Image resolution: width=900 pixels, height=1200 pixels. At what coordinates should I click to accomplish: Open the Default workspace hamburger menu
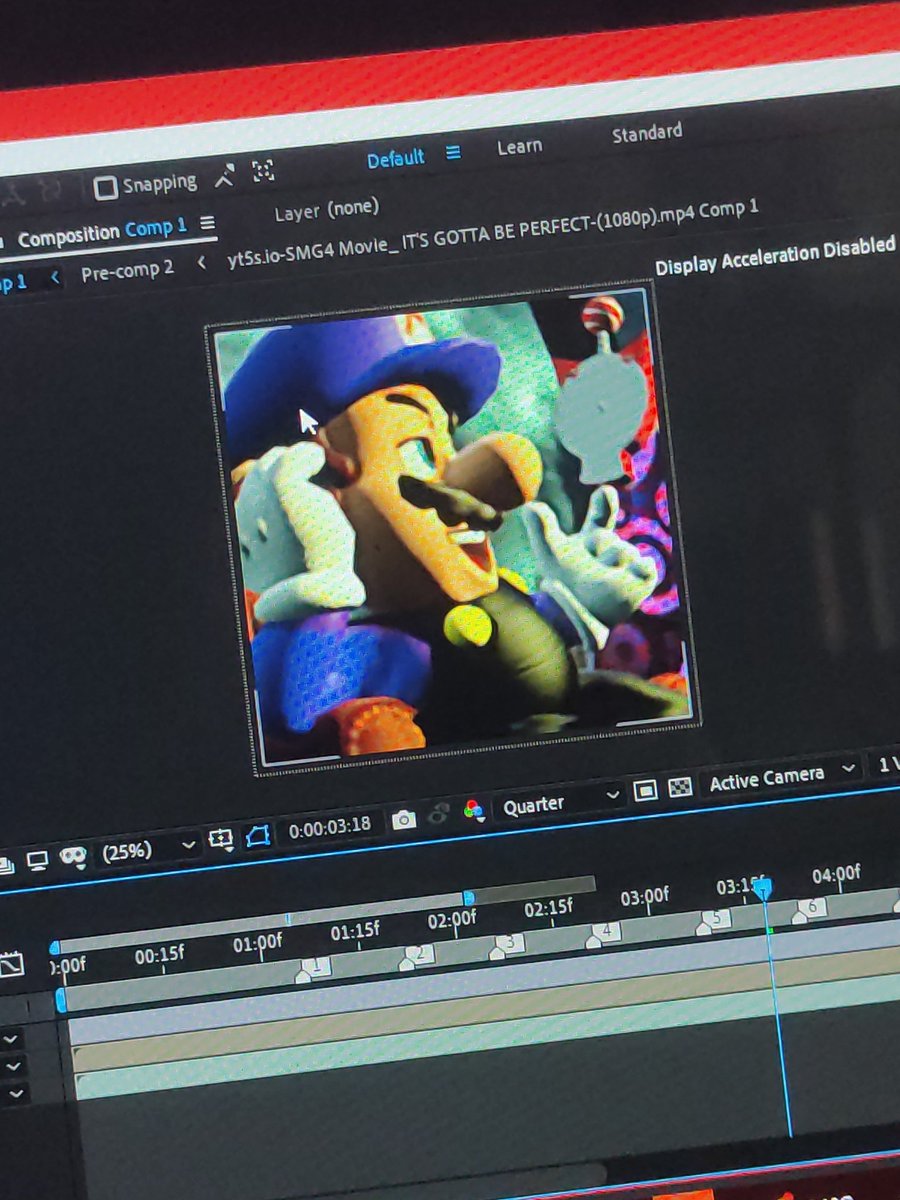(453, 153)
